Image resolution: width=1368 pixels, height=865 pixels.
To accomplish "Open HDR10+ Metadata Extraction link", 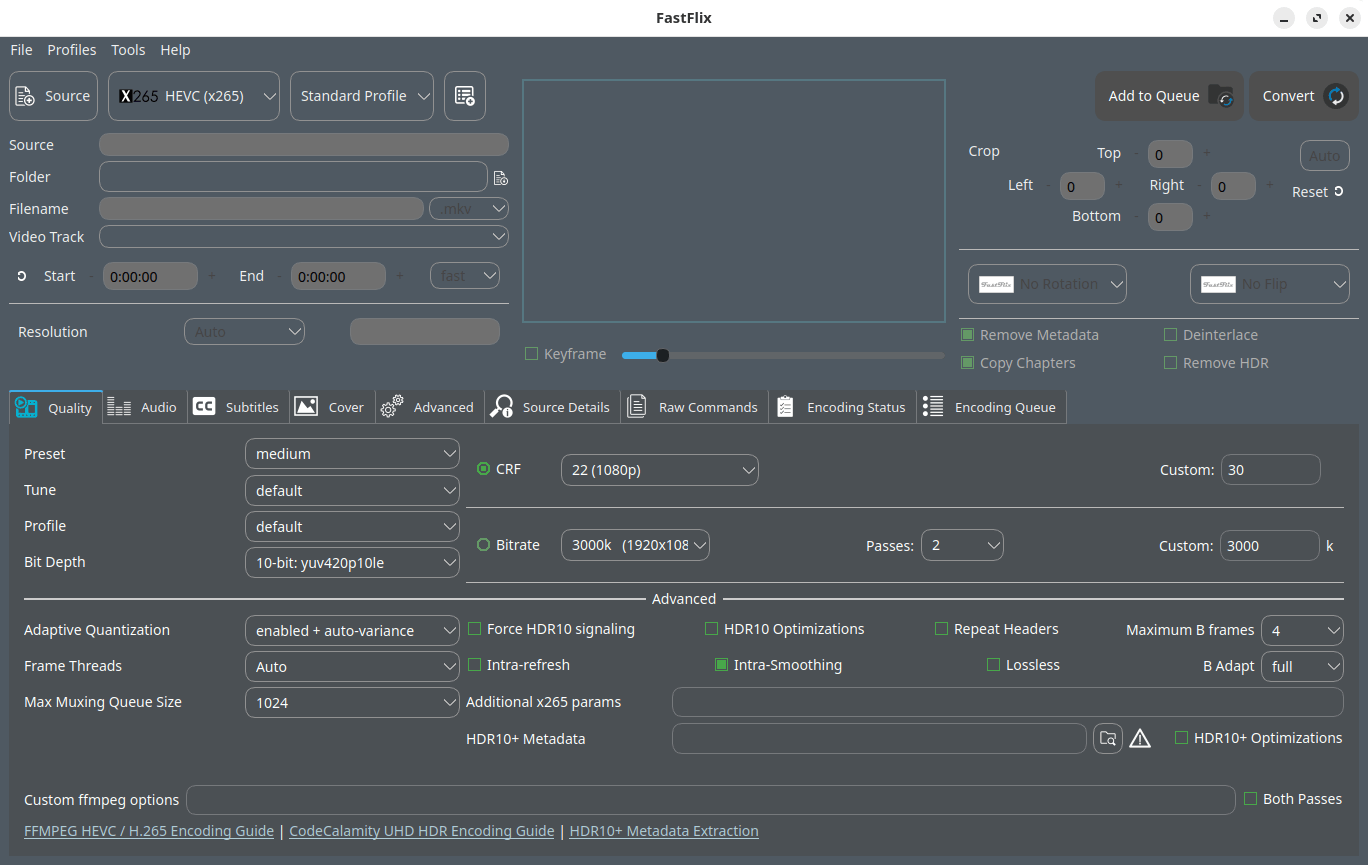I will [664, 831].
